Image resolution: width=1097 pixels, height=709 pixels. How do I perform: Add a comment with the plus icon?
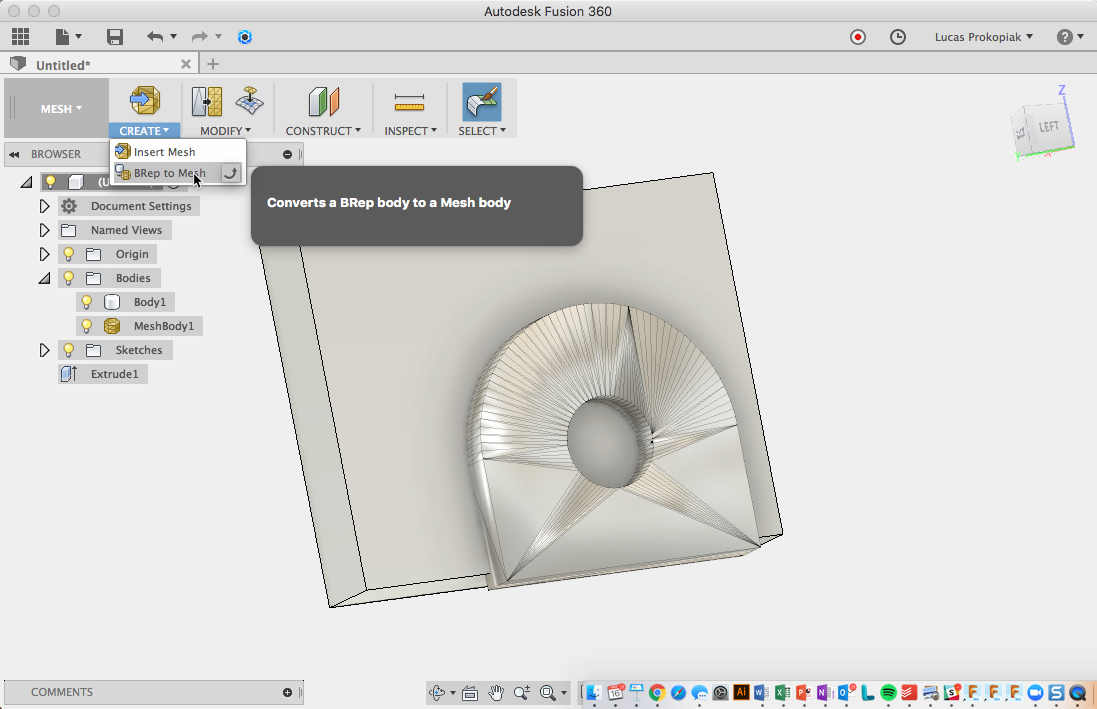[288, 692]
